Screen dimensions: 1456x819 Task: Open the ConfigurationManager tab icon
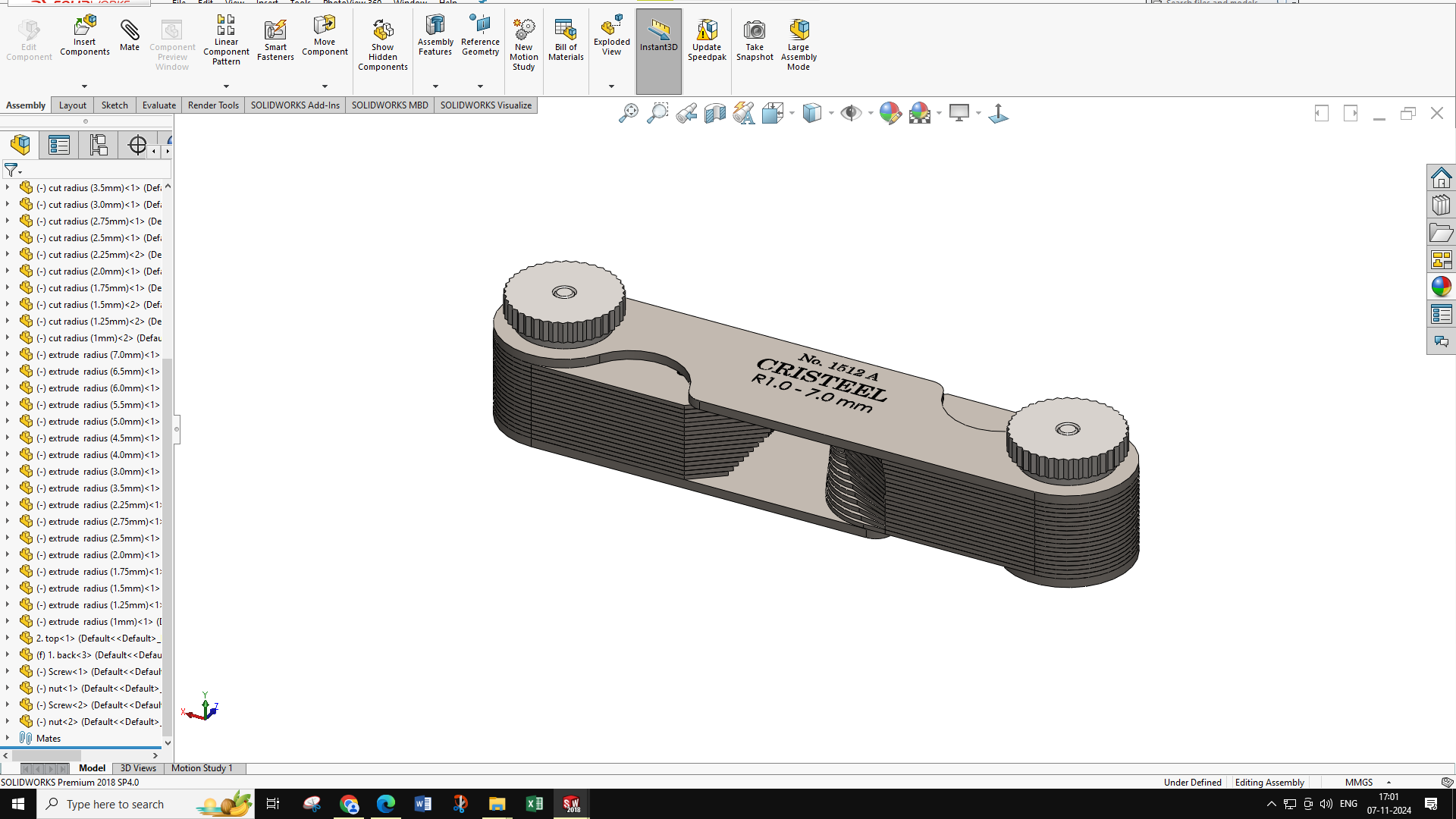pyautogui.click(x=99, y=145)
